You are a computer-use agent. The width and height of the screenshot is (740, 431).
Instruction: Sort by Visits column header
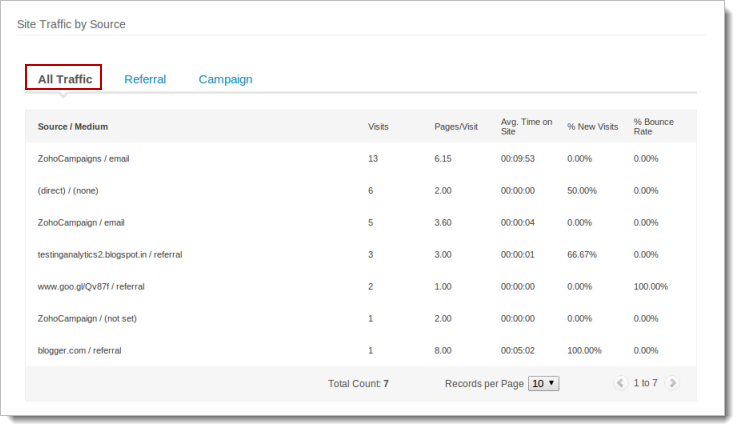378,127
